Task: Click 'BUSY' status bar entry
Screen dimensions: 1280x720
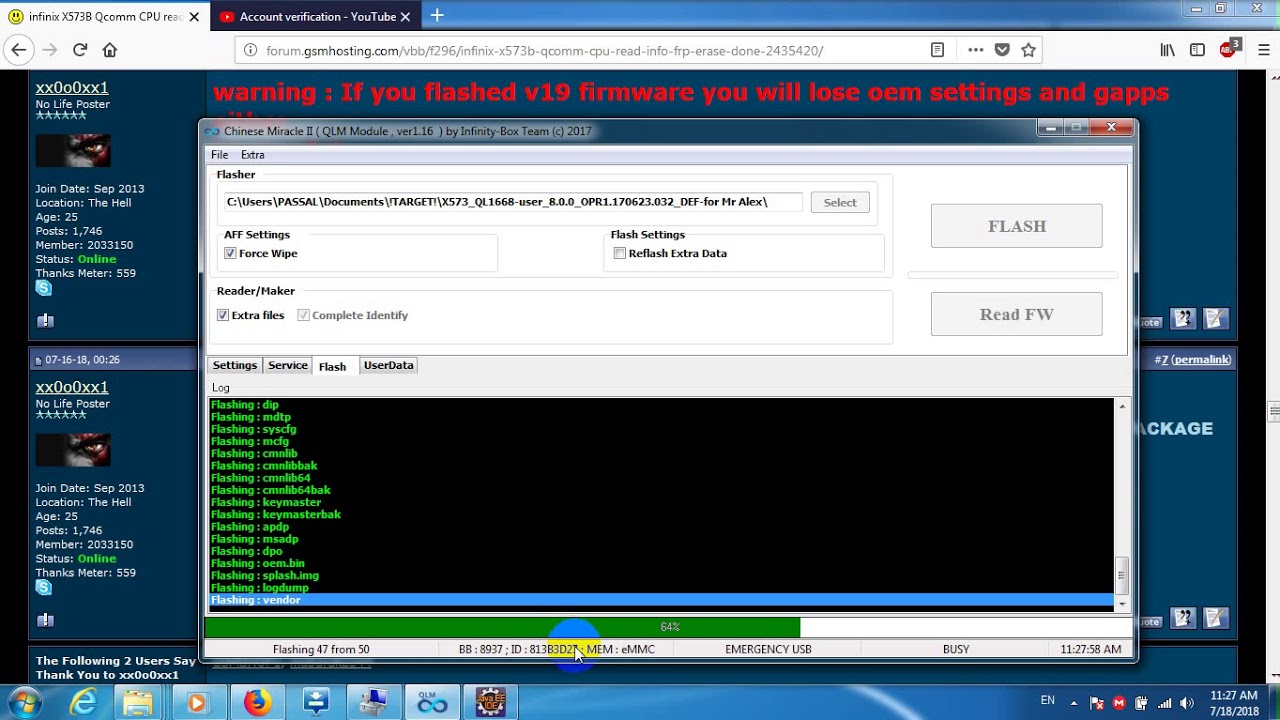Action: point(956,649)
